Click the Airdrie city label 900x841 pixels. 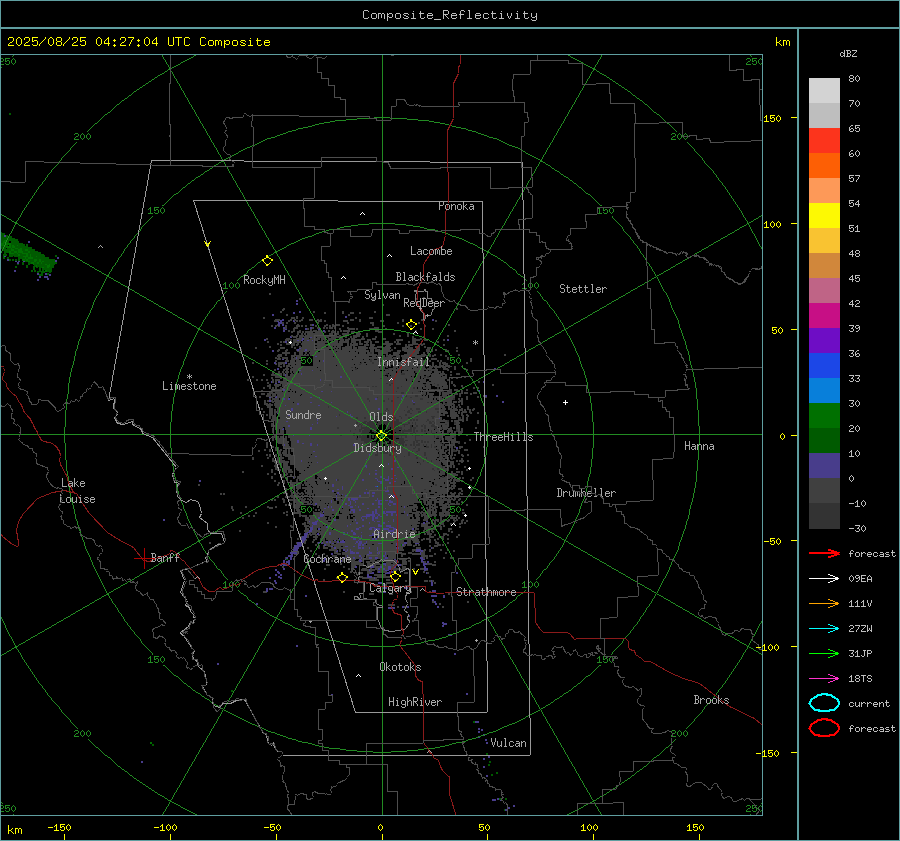394,534
